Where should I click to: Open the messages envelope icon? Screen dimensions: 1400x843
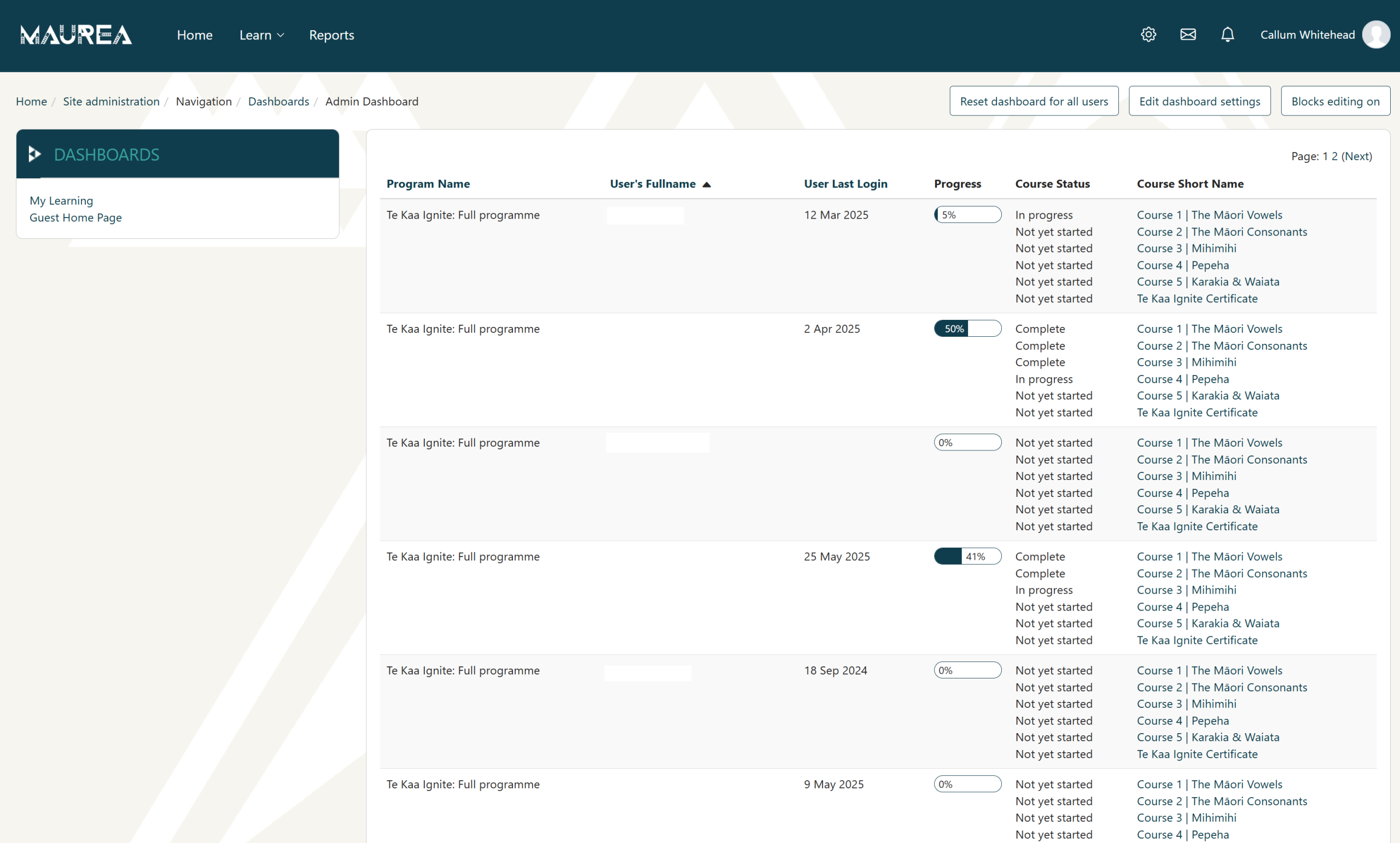[x=1188, y=34]
